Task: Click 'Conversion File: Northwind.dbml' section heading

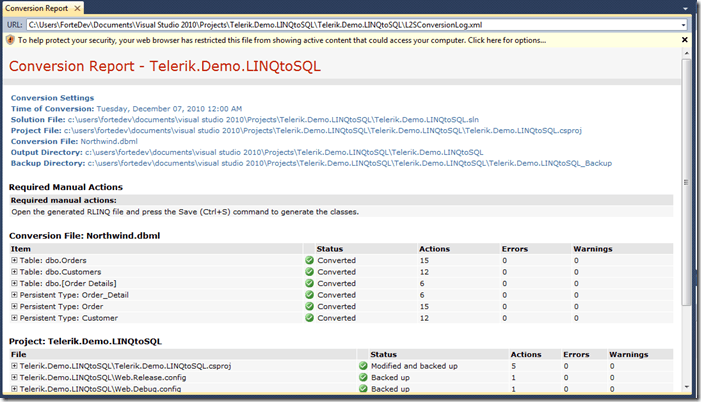Action: (x=84, y=236)
